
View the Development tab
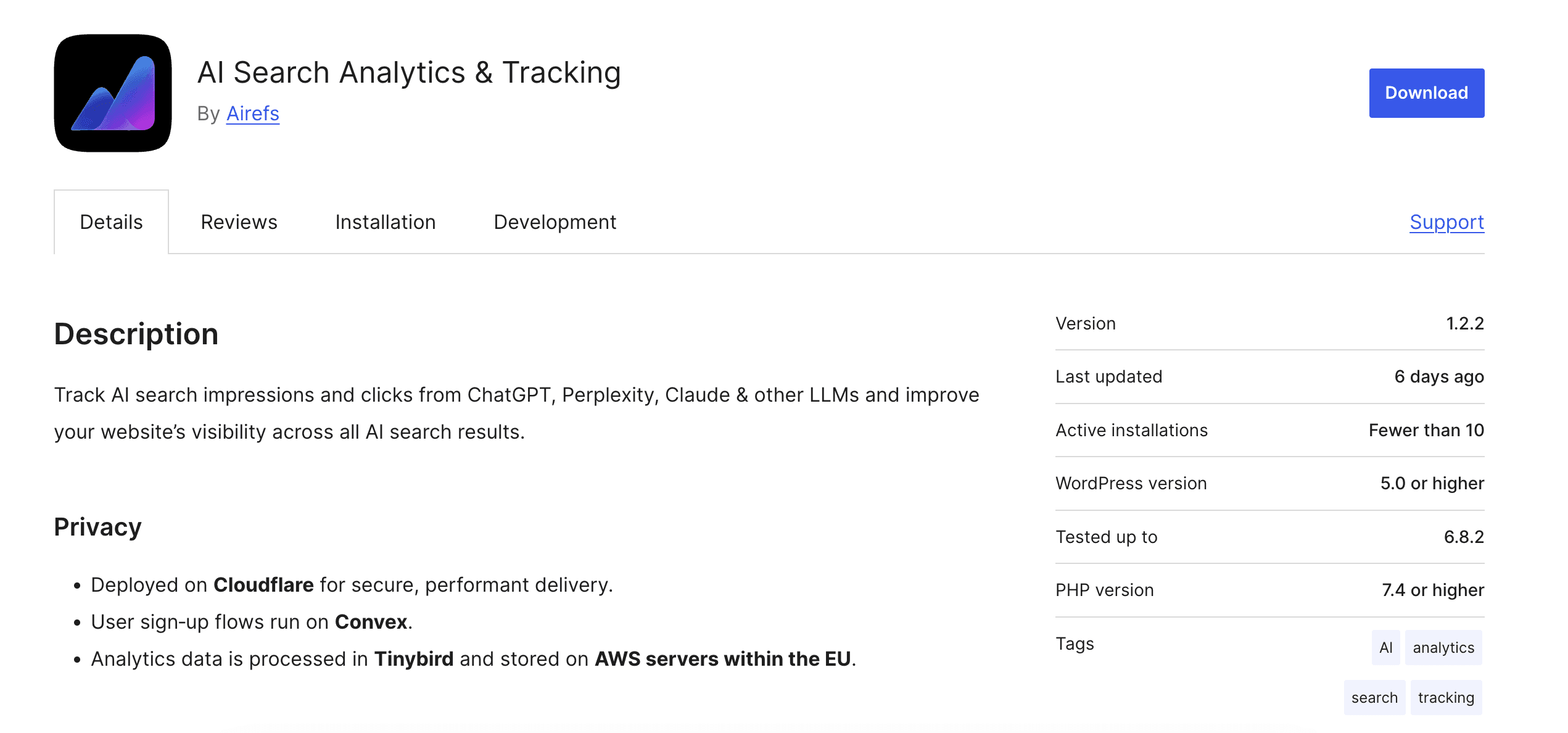click(553, 222)
